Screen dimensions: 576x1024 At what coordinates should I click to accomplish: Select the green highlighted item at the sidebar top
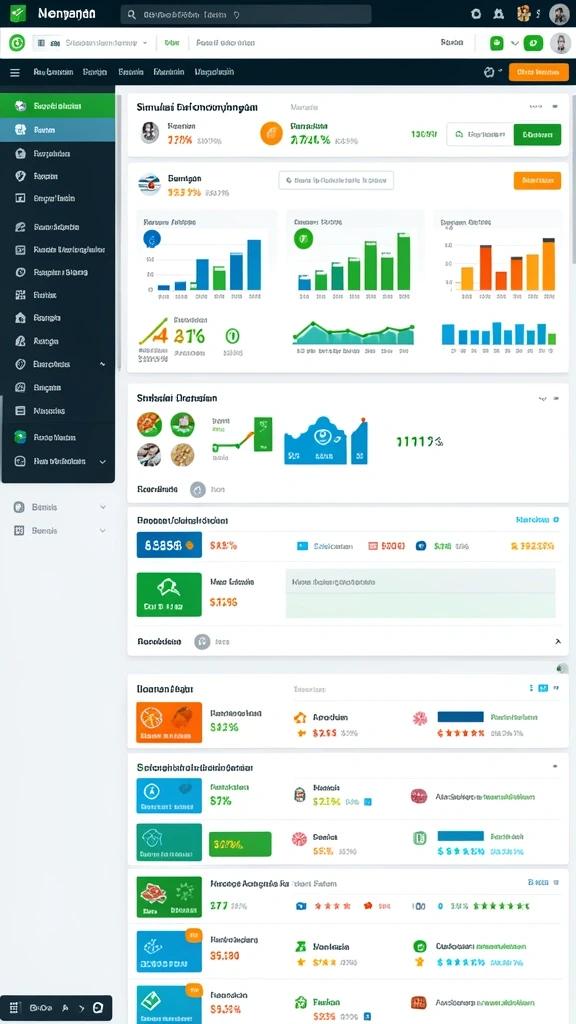point(57,106)
